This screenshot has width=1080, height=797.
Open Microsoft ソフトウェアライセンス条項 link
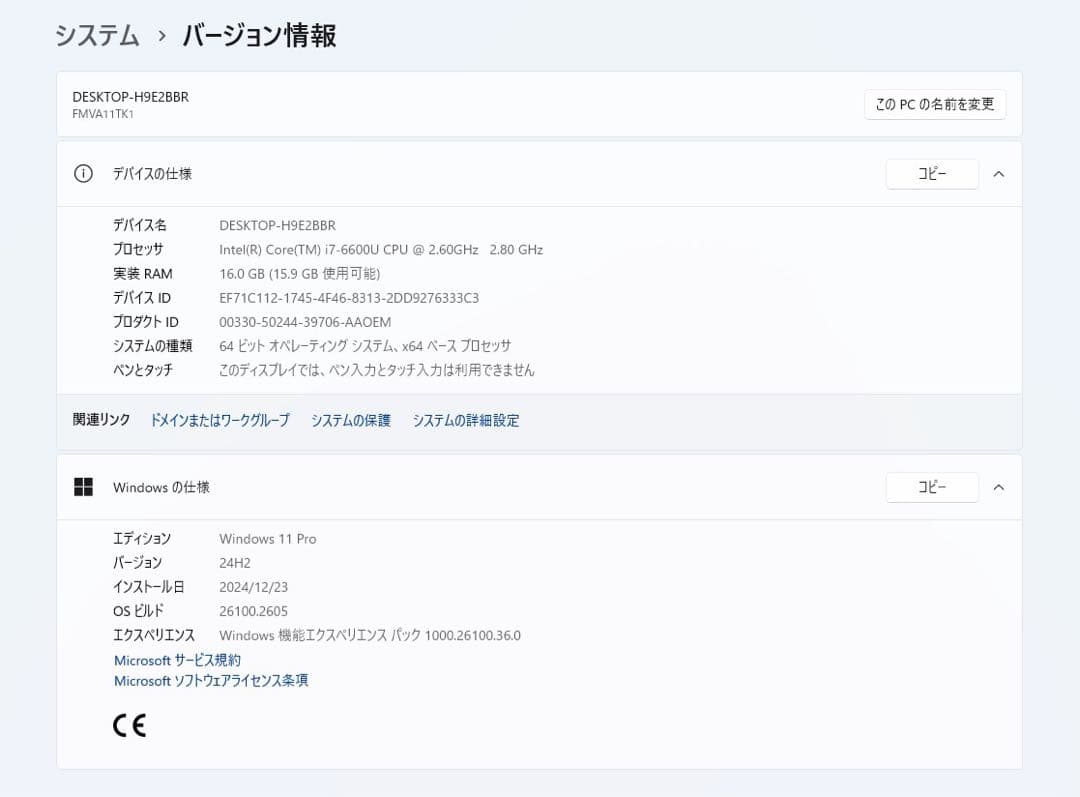pos(210,681)
